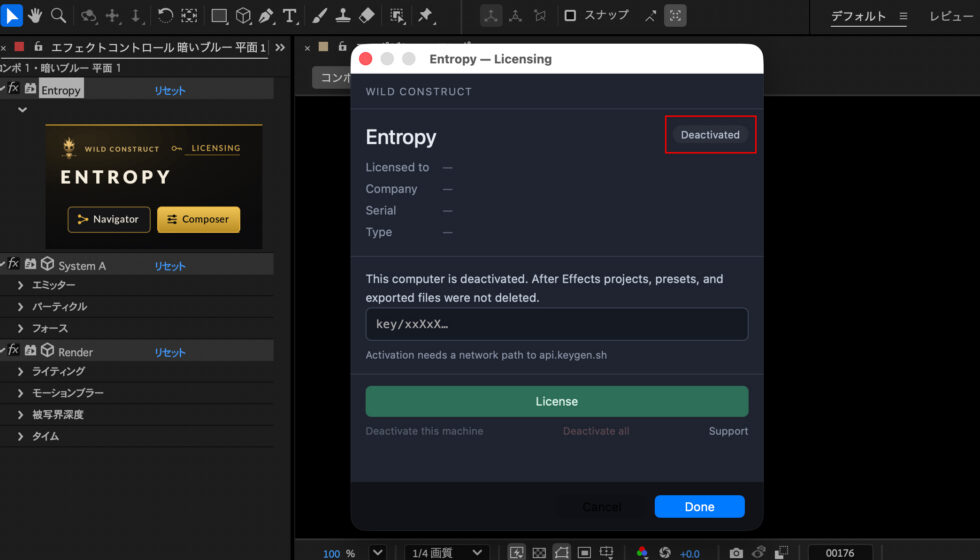
Task: Select the Type tool
Action: click(x=289, y=16)
